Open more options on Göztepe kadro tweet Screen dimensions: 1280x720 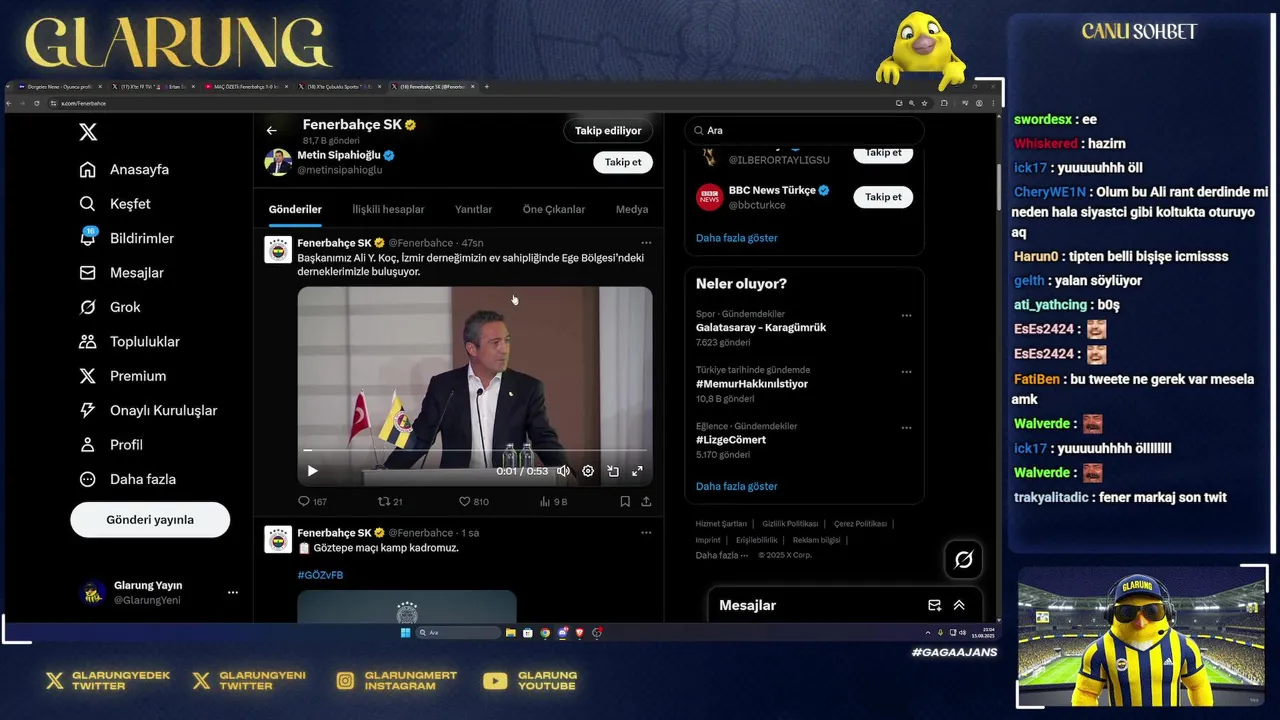pos(646,532)
